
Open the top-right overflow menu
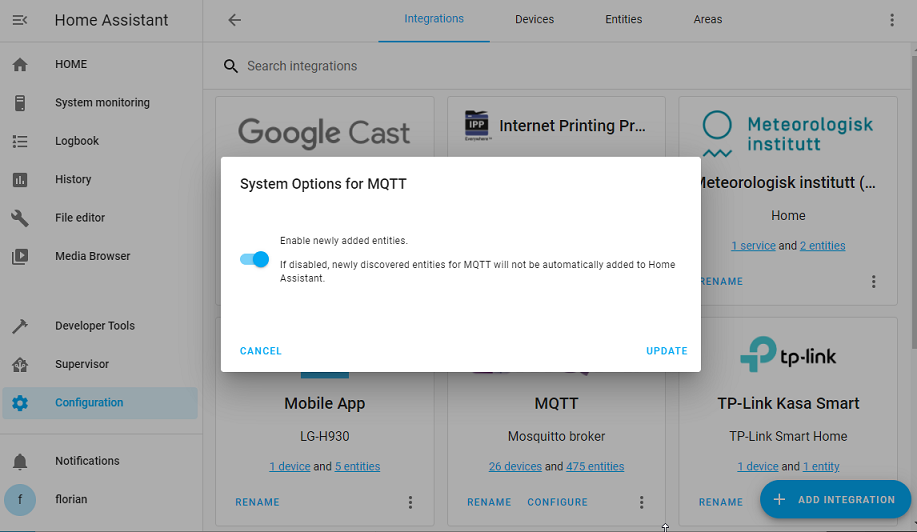[892, 20]
